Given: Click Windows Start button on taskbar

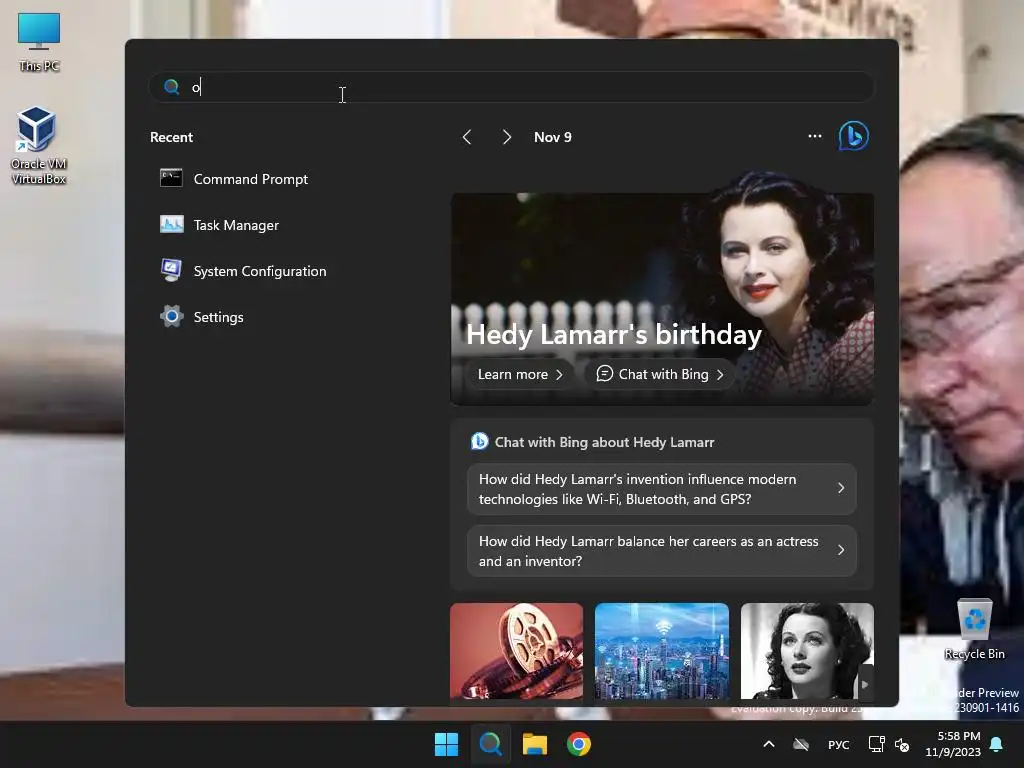Looking at the screenshot, I should click(x=447, y=744).
